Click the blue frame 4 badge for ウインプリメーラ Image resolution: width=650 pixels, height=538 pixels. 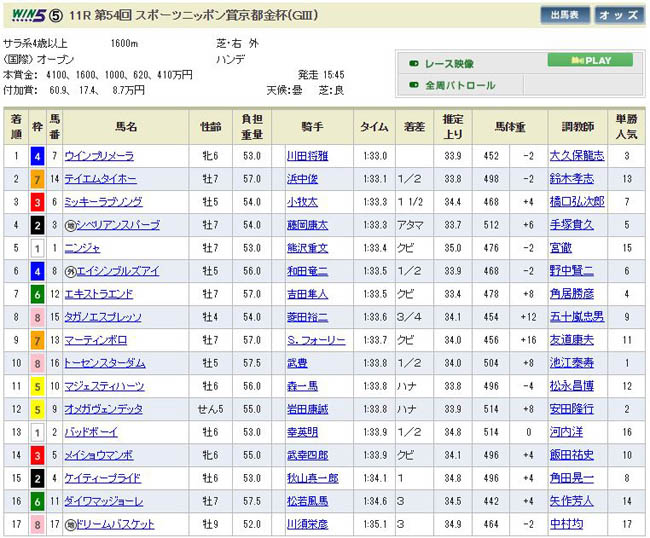click(37, 155)
